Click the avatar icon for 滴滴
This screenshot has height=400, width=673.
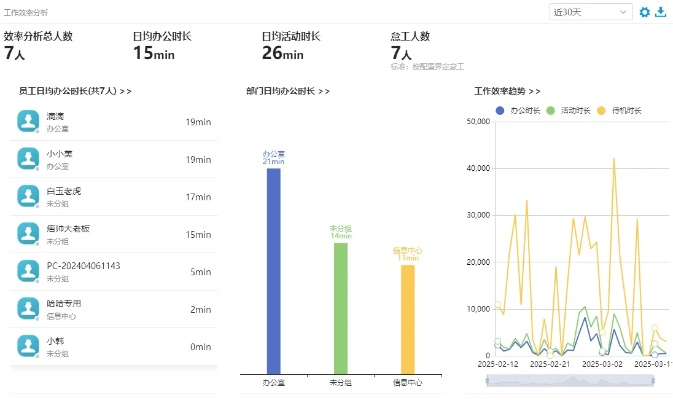tap(28, 122)
